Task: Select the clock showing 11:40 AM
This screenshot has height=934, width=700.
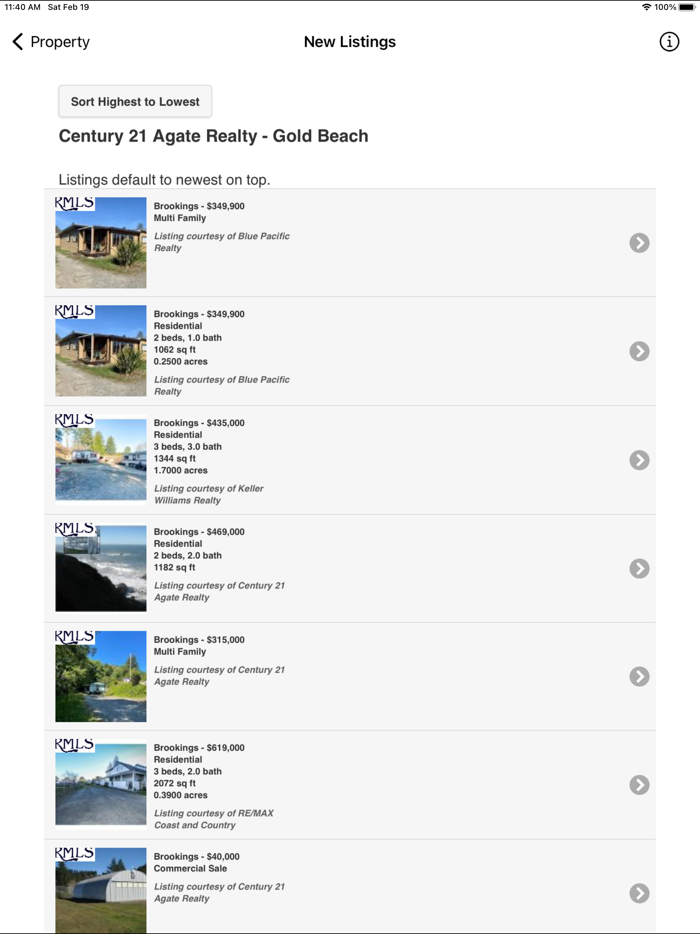Action: [x=24, y=6]
